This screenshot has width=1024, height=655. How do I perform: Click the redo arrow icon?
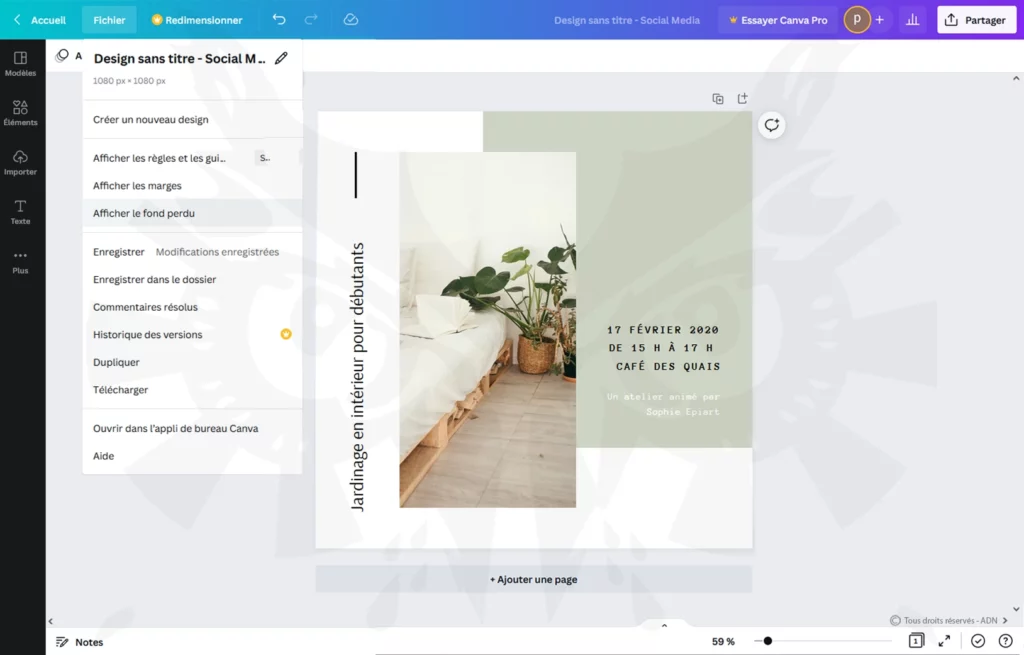pos(311,20)
